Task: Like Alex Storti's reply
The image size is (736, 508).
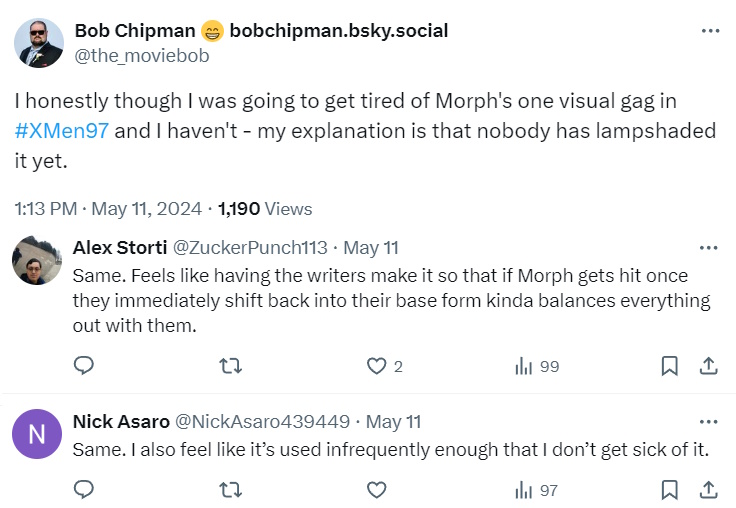Action: pyautogui.click(x=376, y=366)
